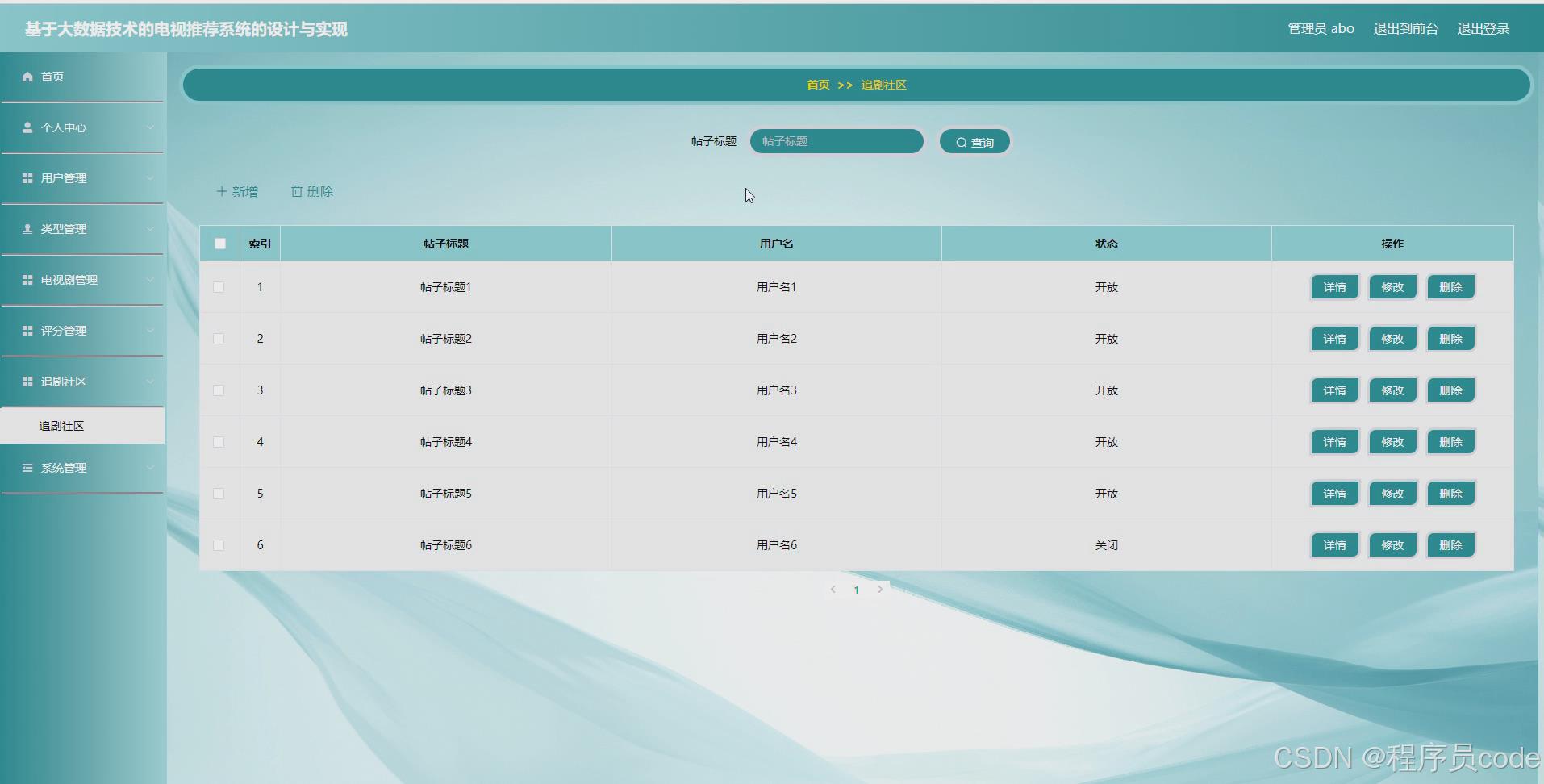1544x784 pixels.
Task: Click the list icon beside 系统管理
Action: (x=27, y=468)
